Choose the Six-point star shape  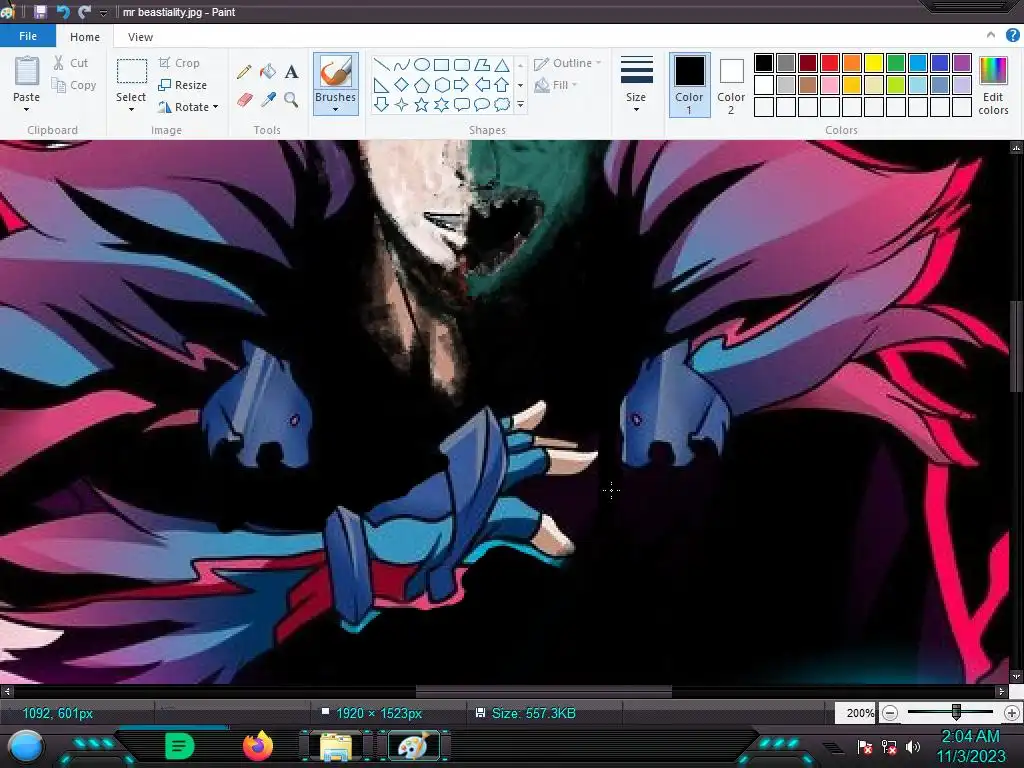tap(441, 104)
